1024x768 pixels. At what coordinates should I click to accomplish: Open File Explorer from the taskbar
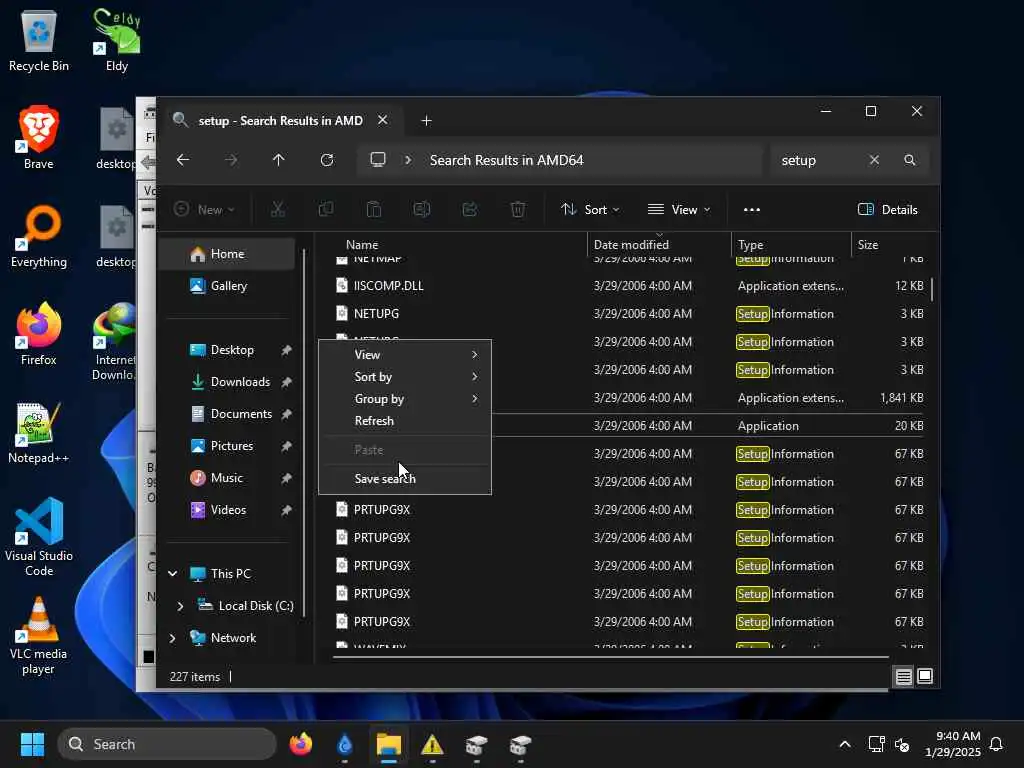point(389,744)
